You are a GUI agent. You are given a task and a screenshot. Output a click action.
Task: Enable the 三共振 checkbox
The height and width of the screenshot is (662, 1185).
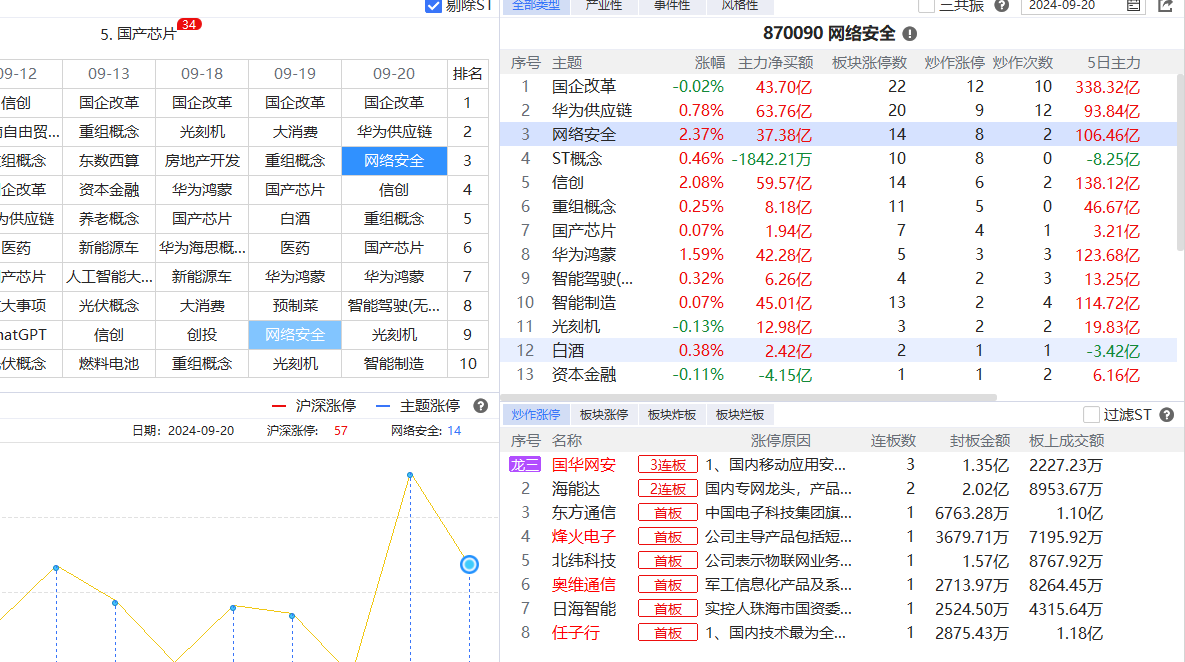coord(927,5)
